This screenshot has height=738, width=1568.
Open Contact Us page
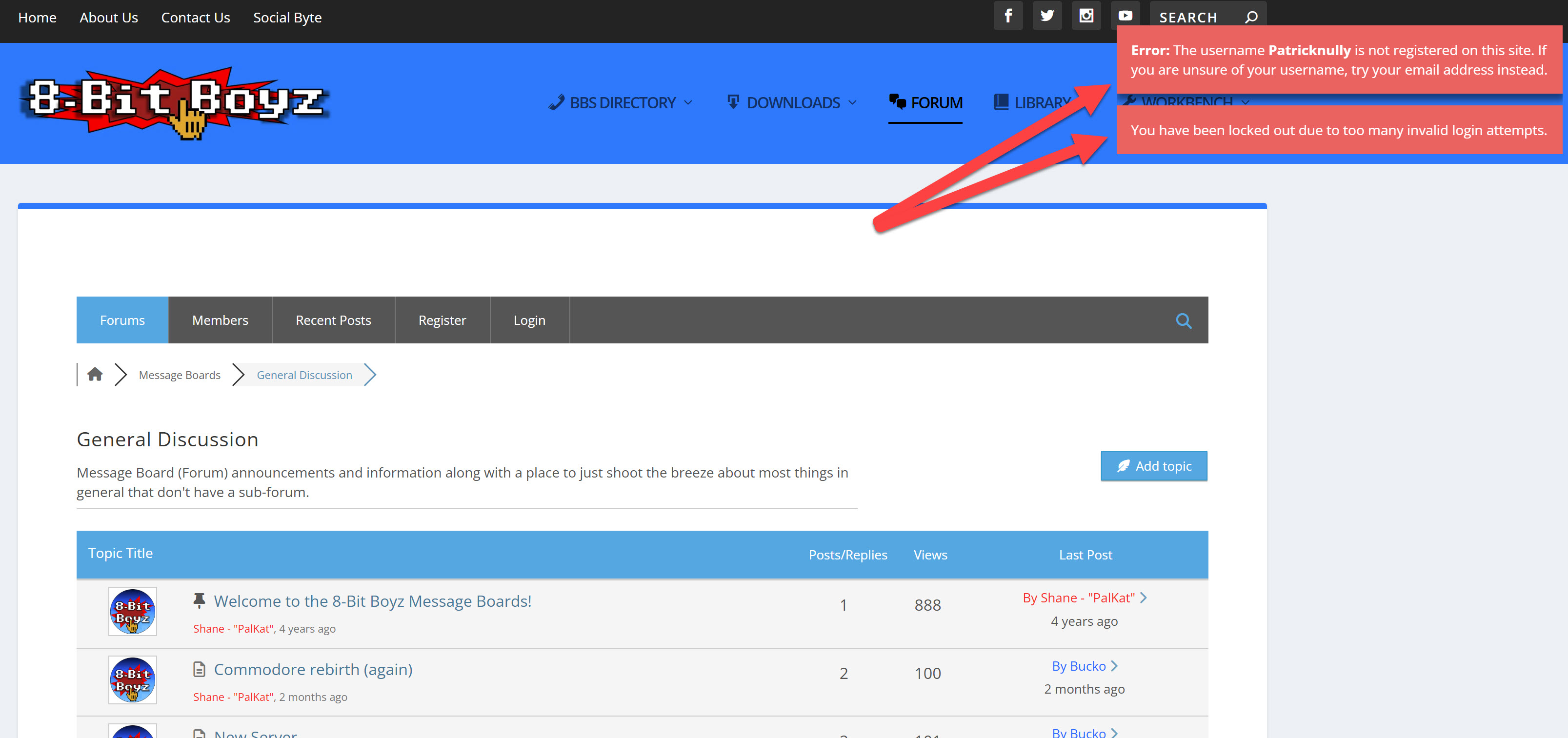[x=196, y=18]
